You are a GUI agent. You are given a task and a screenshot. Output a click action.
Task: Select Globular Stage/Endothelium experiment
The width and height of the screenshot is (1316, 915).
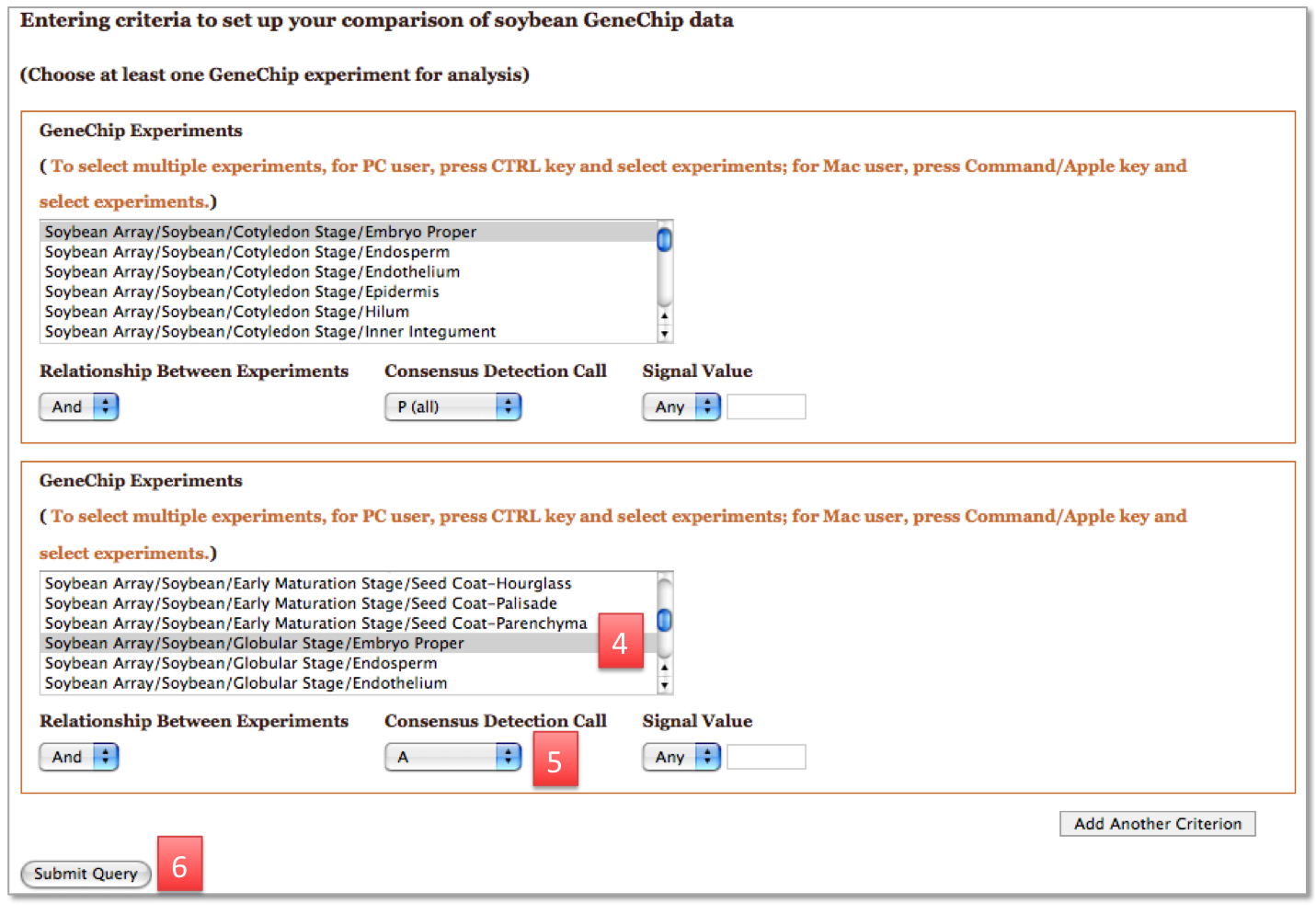click(349, 683)
